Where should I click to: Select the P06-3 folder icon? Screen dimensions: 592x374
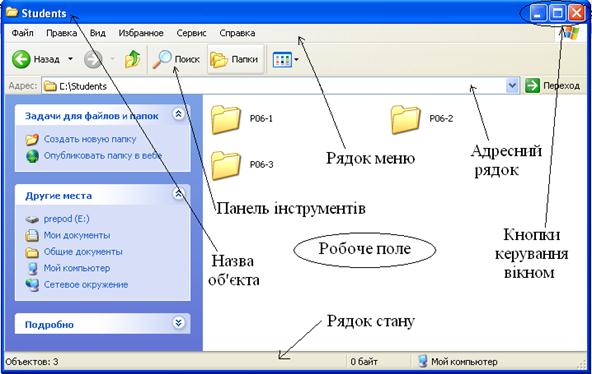[x=226, y=165]
